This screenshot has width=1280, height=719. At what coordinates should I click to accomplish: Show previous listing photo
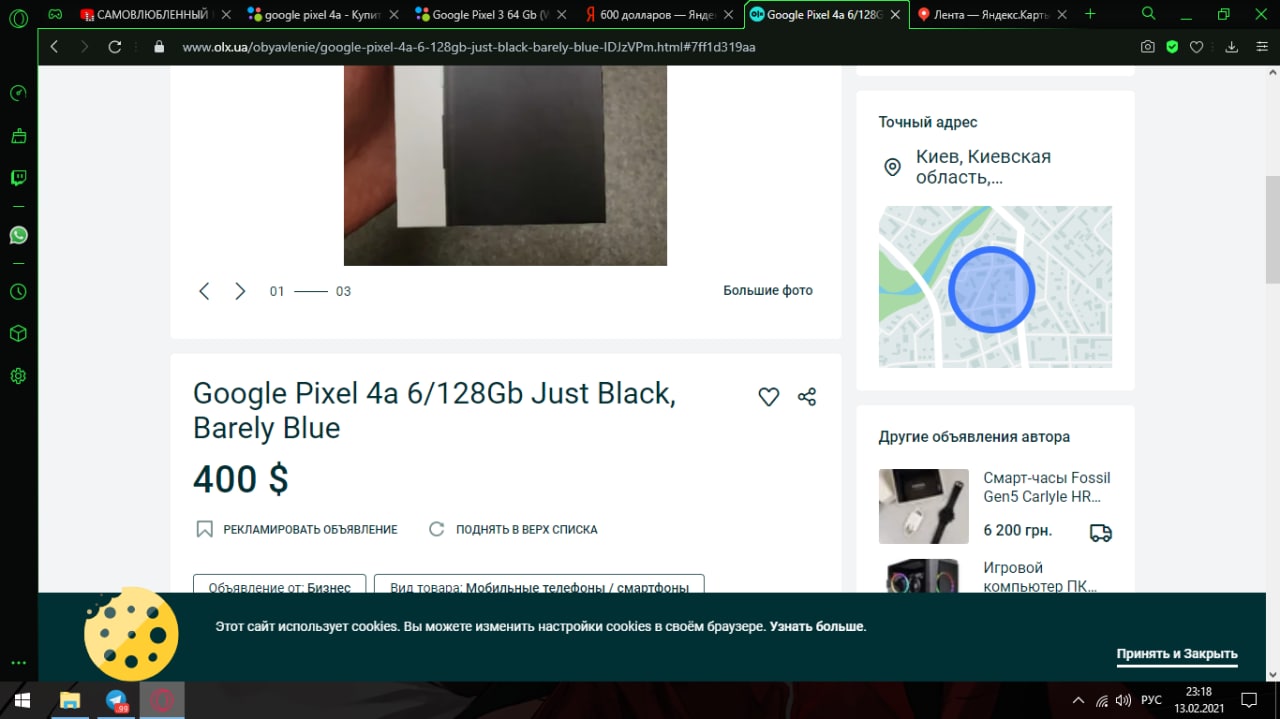pyautogui.click(x=204, y=291)
